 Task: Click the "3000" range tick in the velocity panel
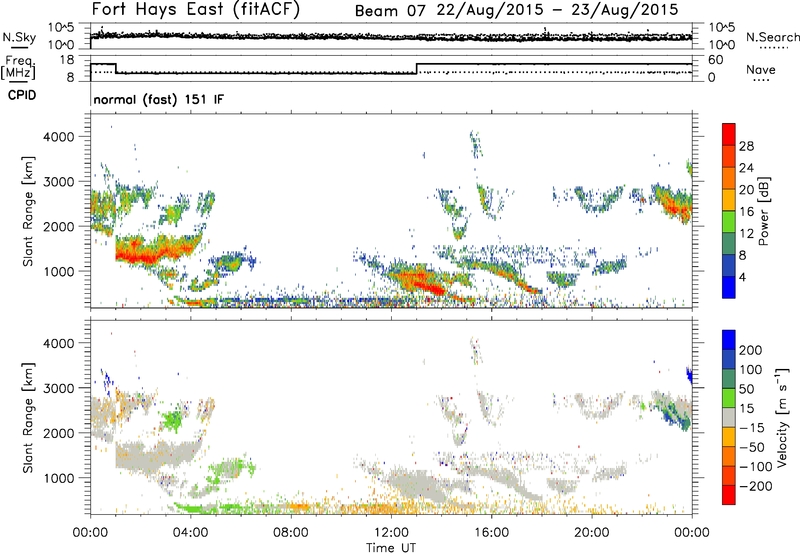tap(59, 388)
